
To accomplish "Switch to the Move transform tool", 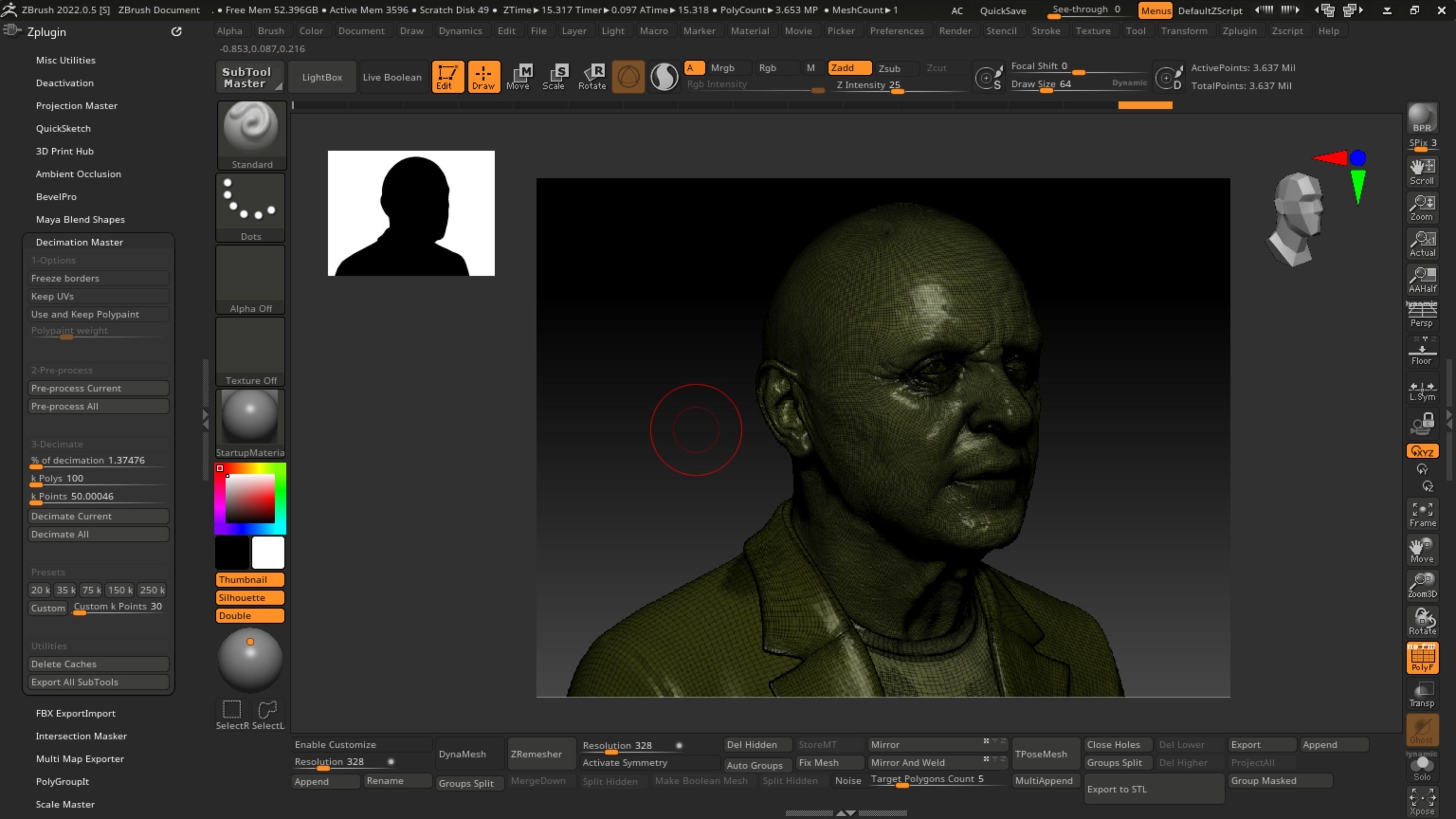I will click(518, 76).
